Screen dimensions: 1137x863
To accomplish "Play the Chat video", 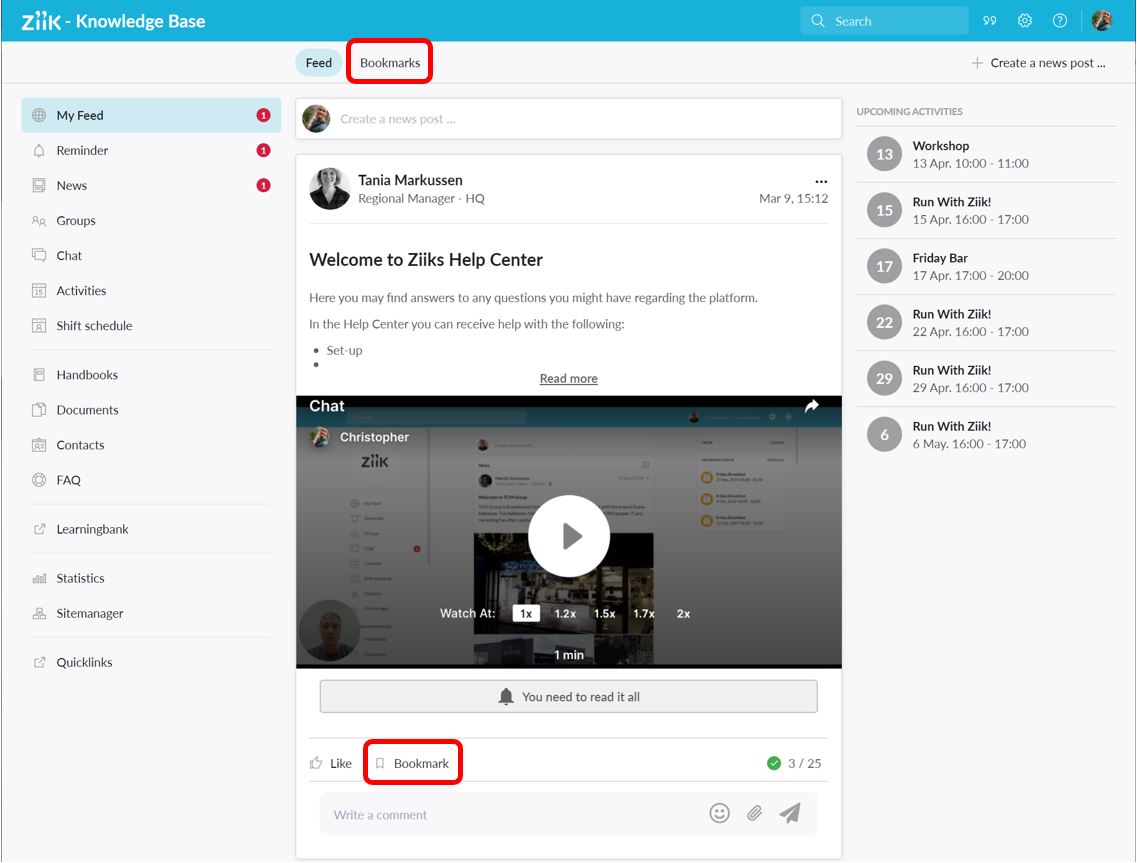I will [x=569, y=536].
